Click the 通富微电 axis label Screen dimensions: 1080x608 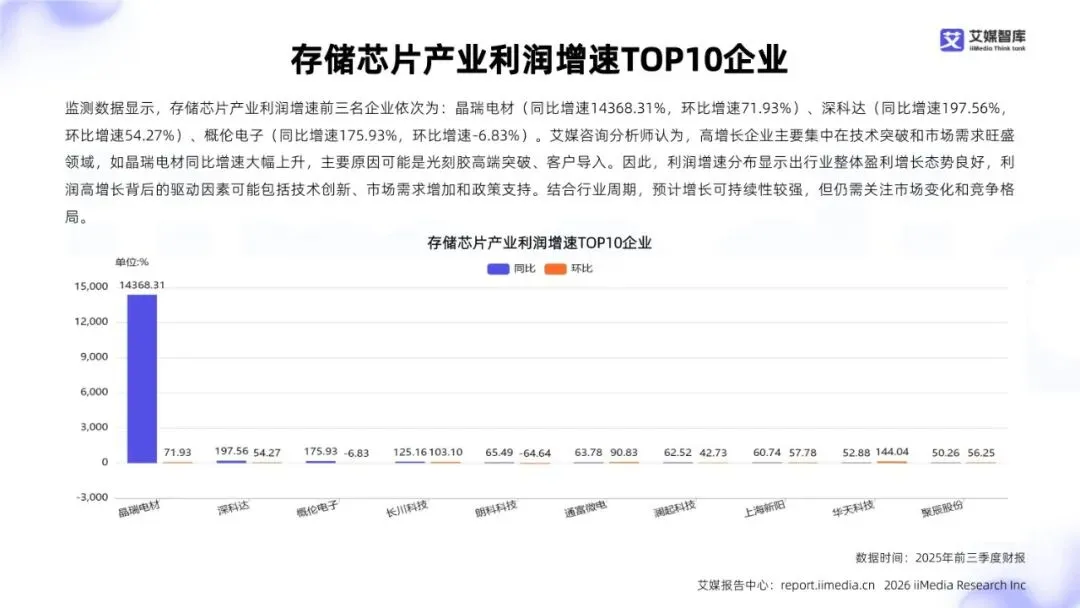click(585, 509)
